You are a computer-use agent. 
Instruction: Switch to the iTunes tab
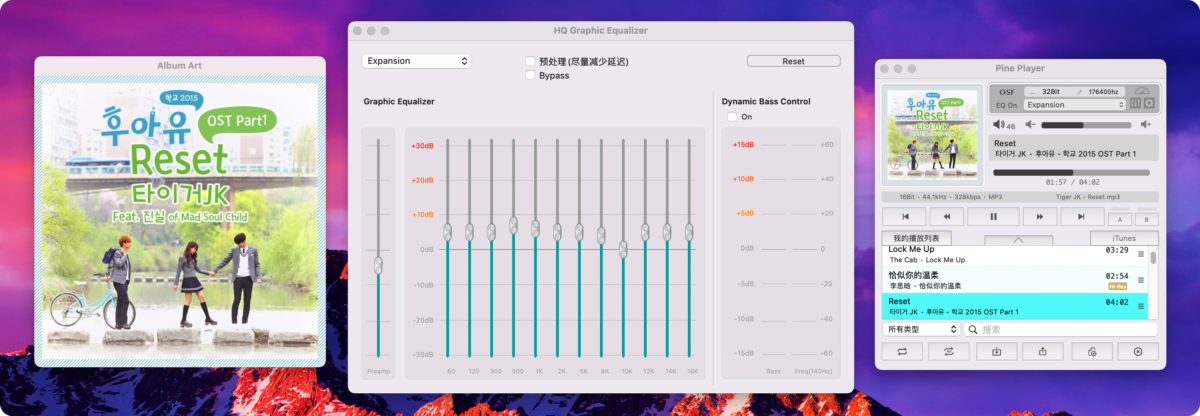coord(1124,238)
